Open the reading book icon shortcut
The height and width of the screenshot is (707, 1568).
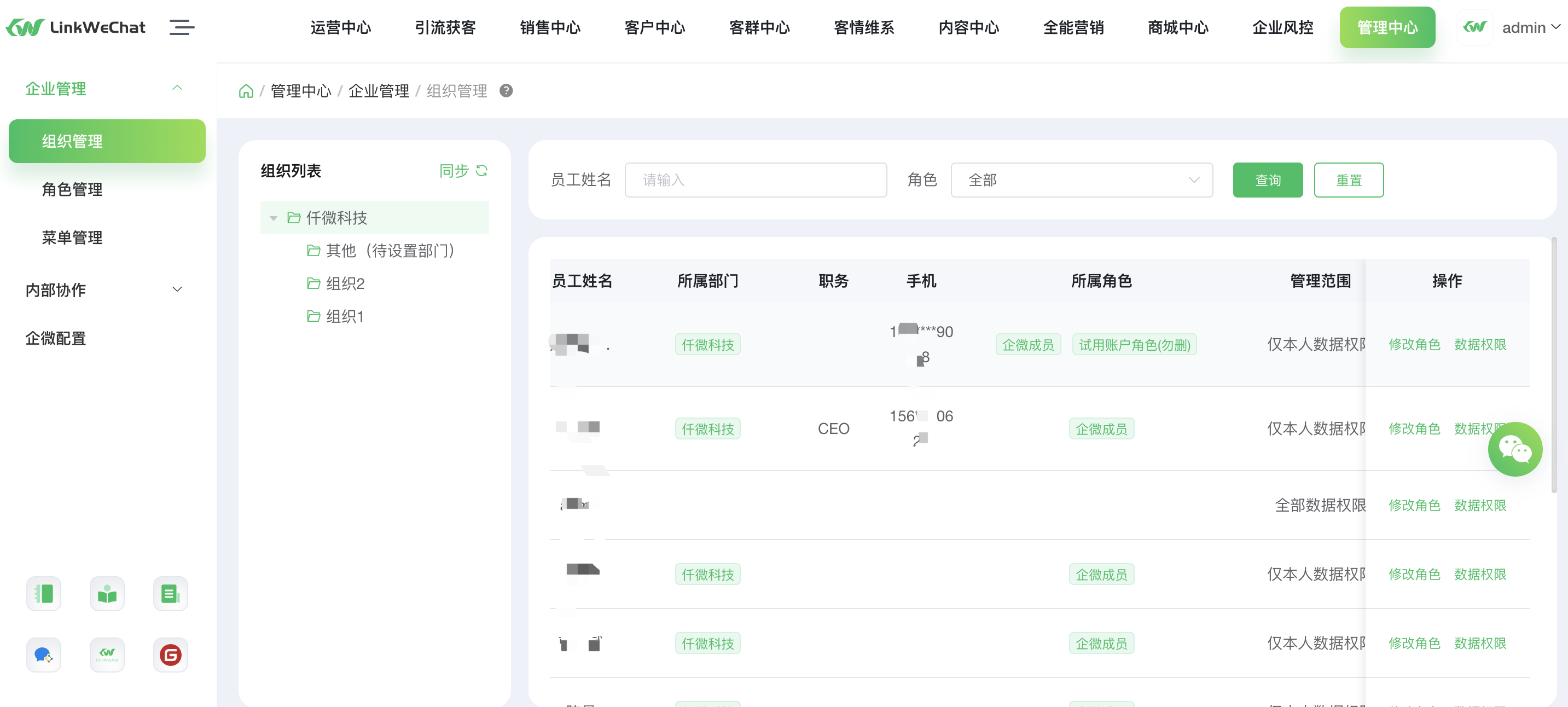(107, 593)
